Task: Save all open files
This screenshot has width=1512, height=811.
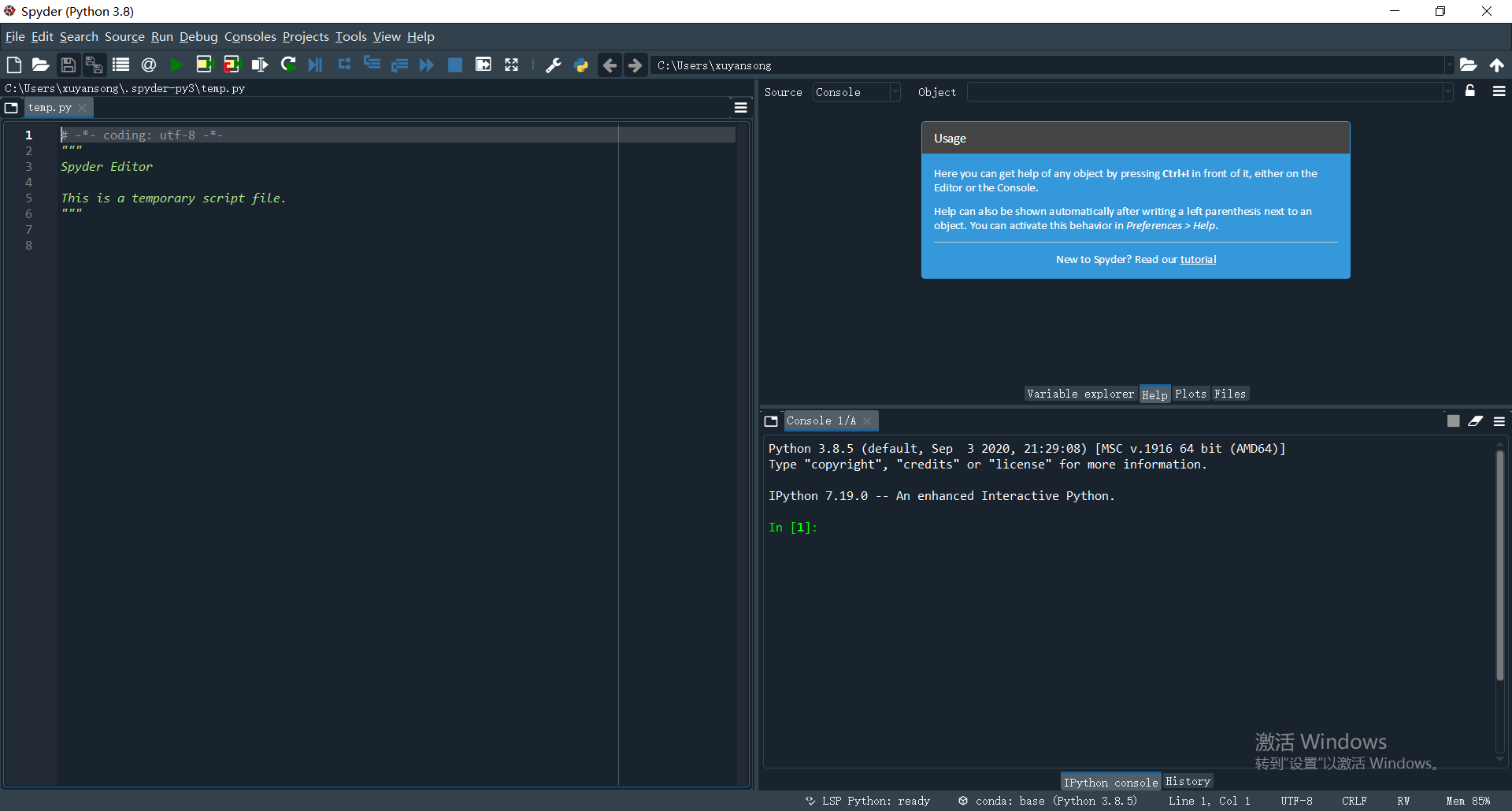Action: [x=94, y=65]
